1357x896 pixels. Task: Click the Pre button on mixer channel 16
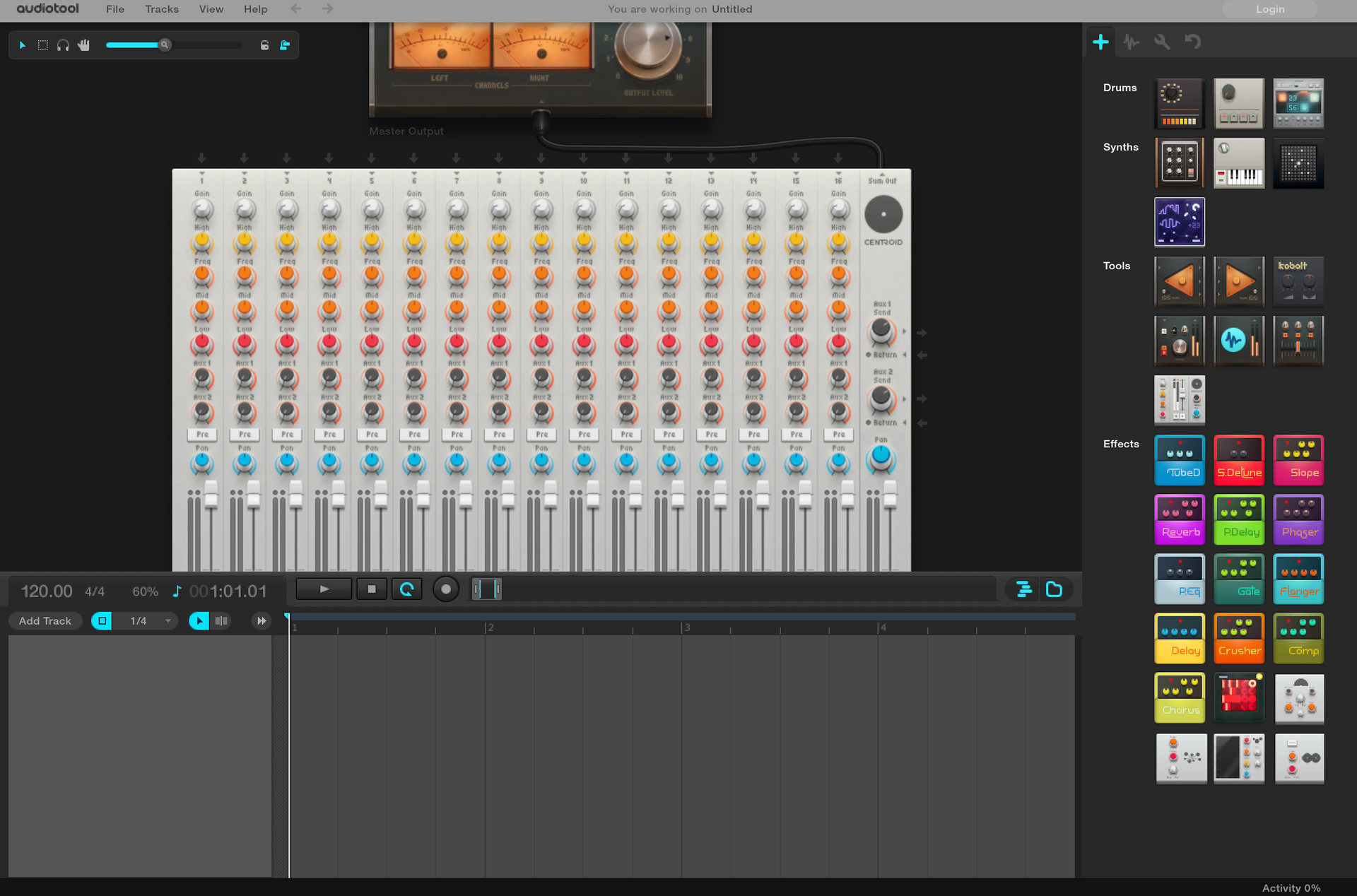click(839, 434)
